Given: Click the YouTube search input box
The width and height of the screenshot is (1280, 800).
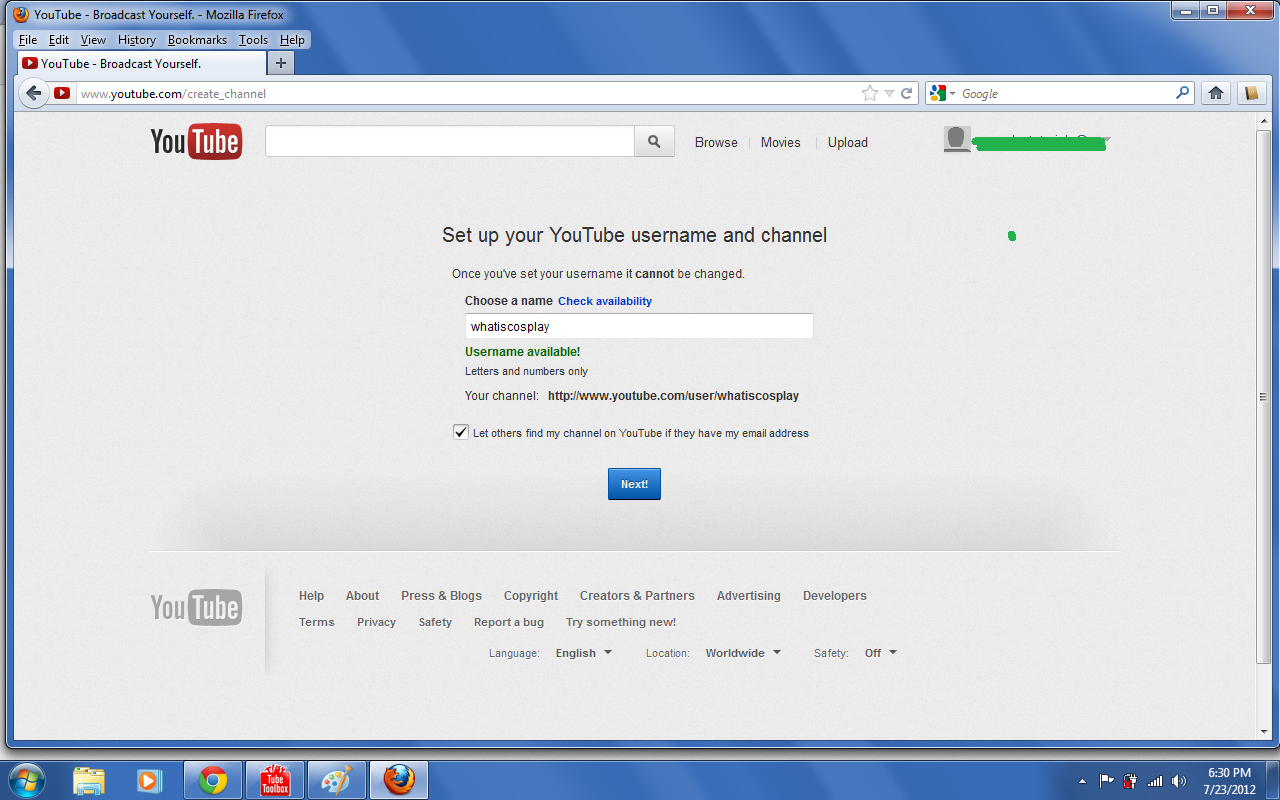Looking at the screenshot, I should (x=450, y=142).
